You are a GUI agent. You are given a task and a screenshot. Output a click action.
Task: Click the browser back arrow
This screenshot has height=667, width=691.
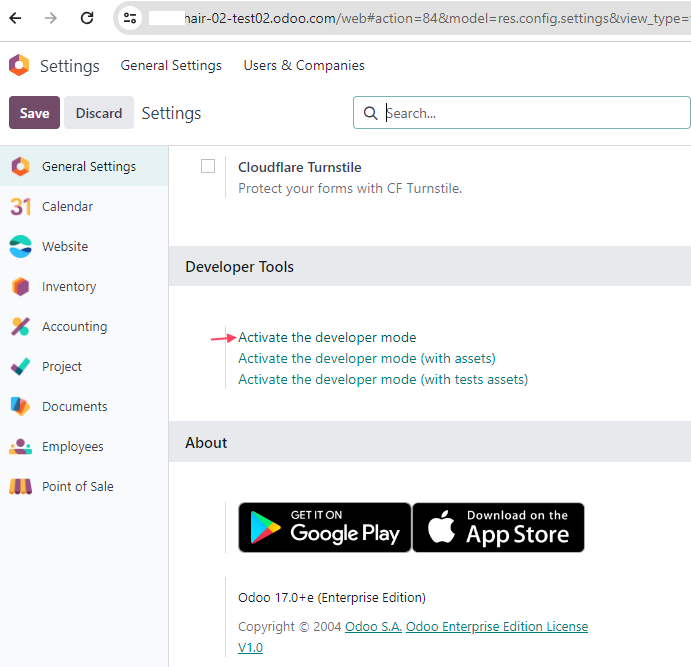[x=15, y=18]
